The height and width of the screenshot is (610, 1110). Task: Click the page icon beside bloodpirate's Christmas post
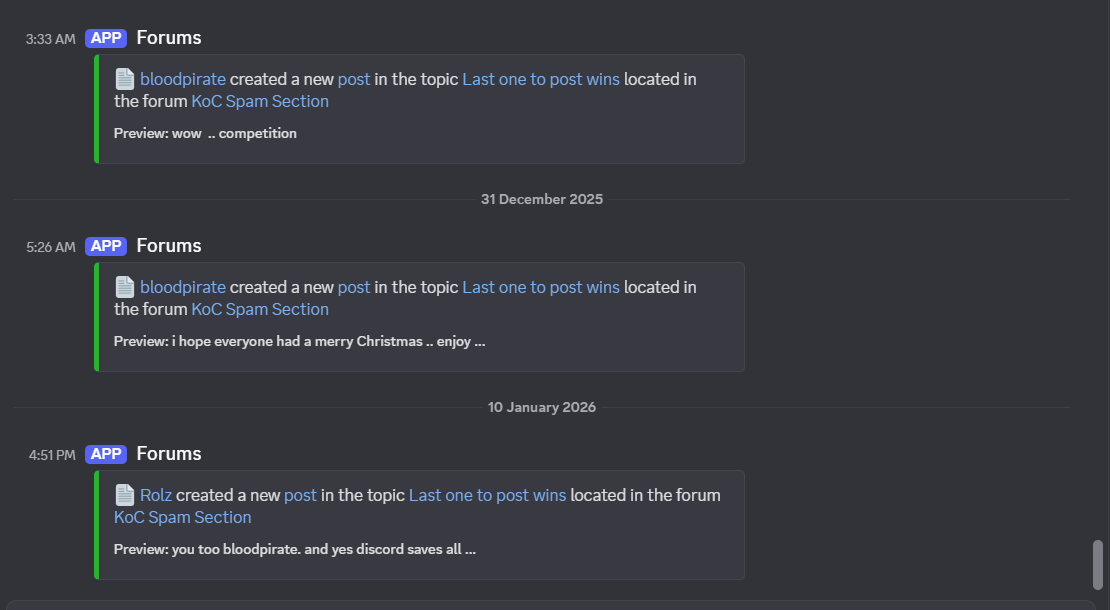[x=124, y=287]
